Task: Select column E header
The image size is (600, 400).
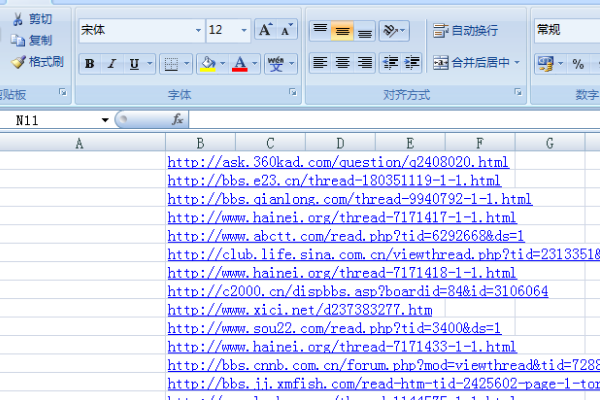Action: [x=410, y=143]
